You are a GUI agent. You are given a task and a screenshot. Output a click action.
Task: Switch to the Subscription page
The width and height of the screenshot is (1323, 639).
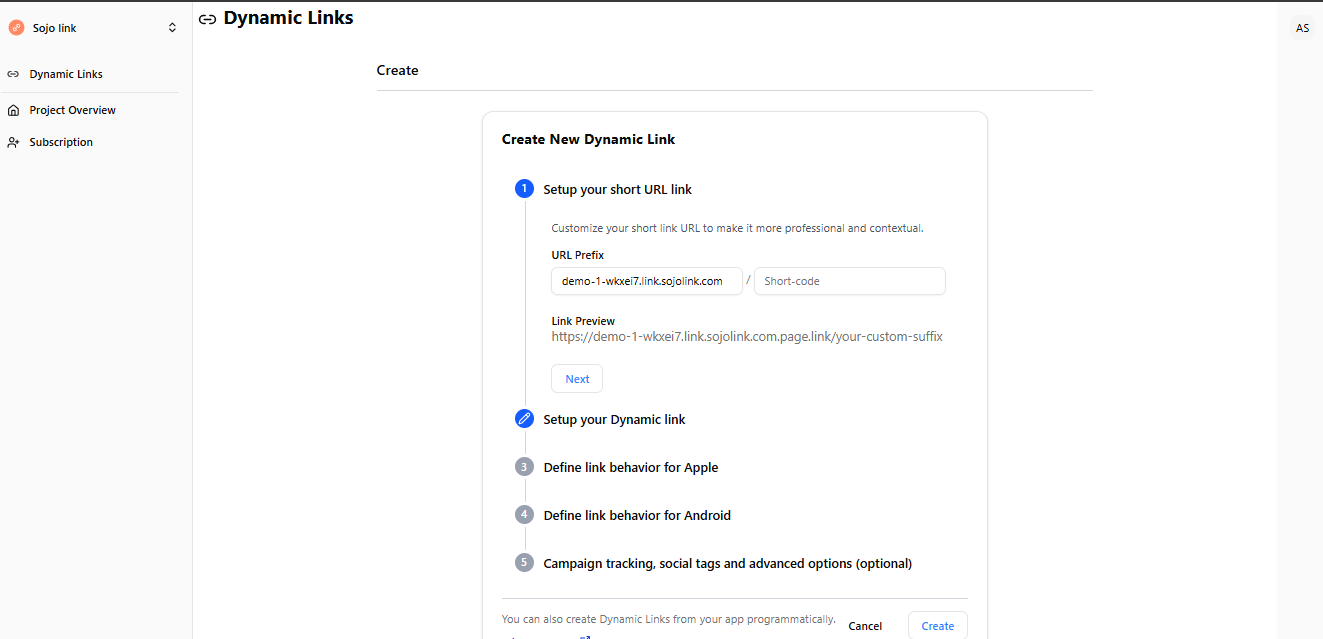pos(60,141)
